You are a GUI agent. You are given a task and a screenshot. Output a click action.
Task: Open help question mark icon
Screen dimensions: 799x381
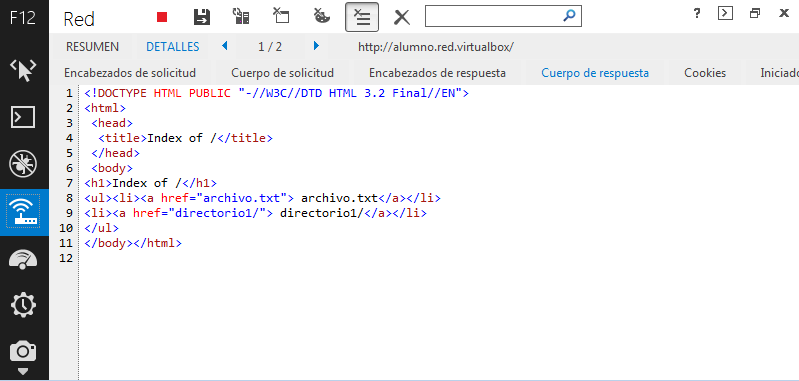point(697,14)
